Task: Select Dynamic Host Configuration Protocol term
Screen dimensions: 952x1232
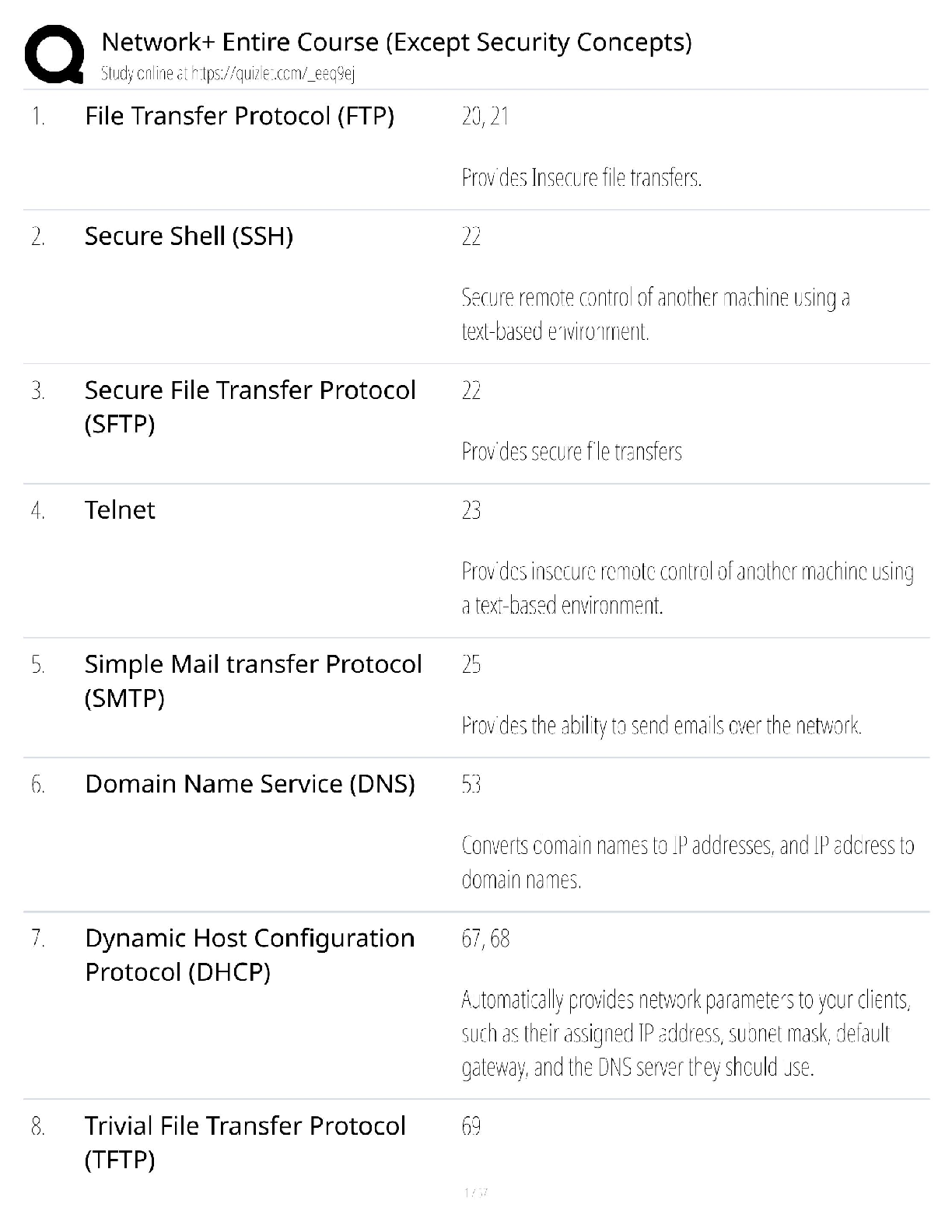Action: click(249, 954)
